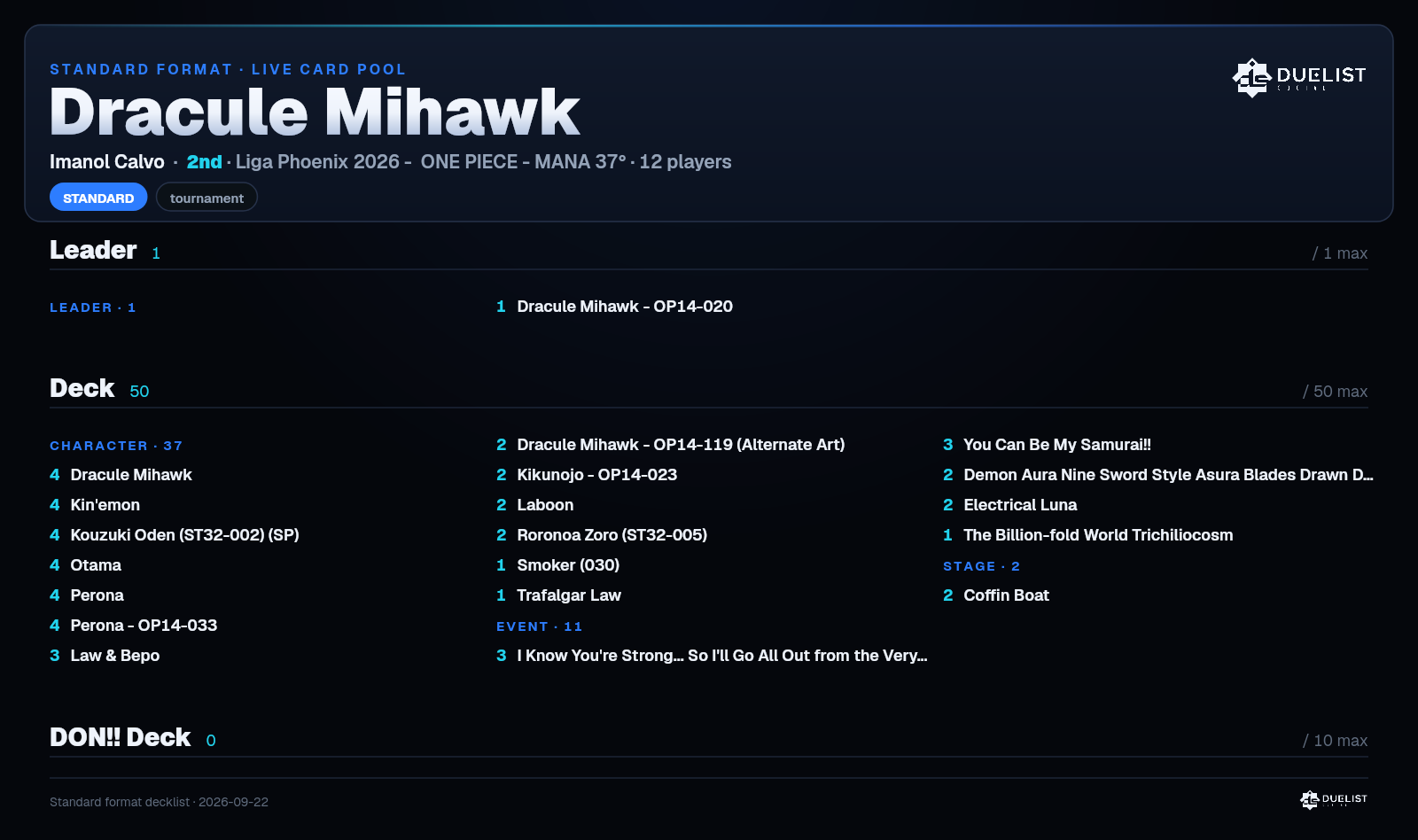The image size is (1418, 840).
Task: Open the Perona - OP14-033 card
Action: (133, 626)
